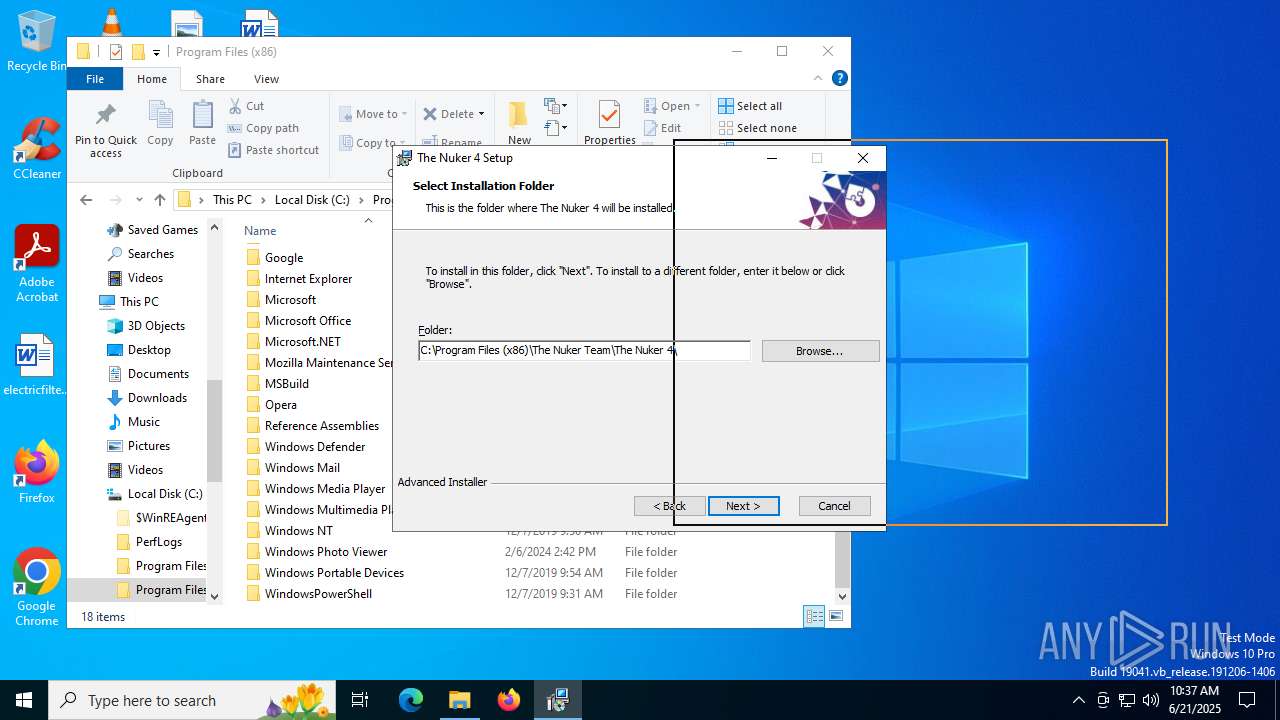This screenshot has height=720, width=1280.
Task: Click the Up directory arrow
Action: 159,200
